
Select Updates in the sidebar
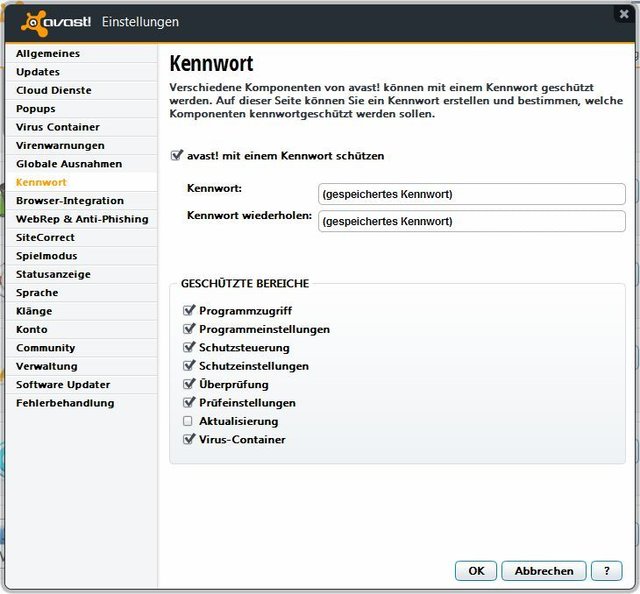click(x=38, y=72)
